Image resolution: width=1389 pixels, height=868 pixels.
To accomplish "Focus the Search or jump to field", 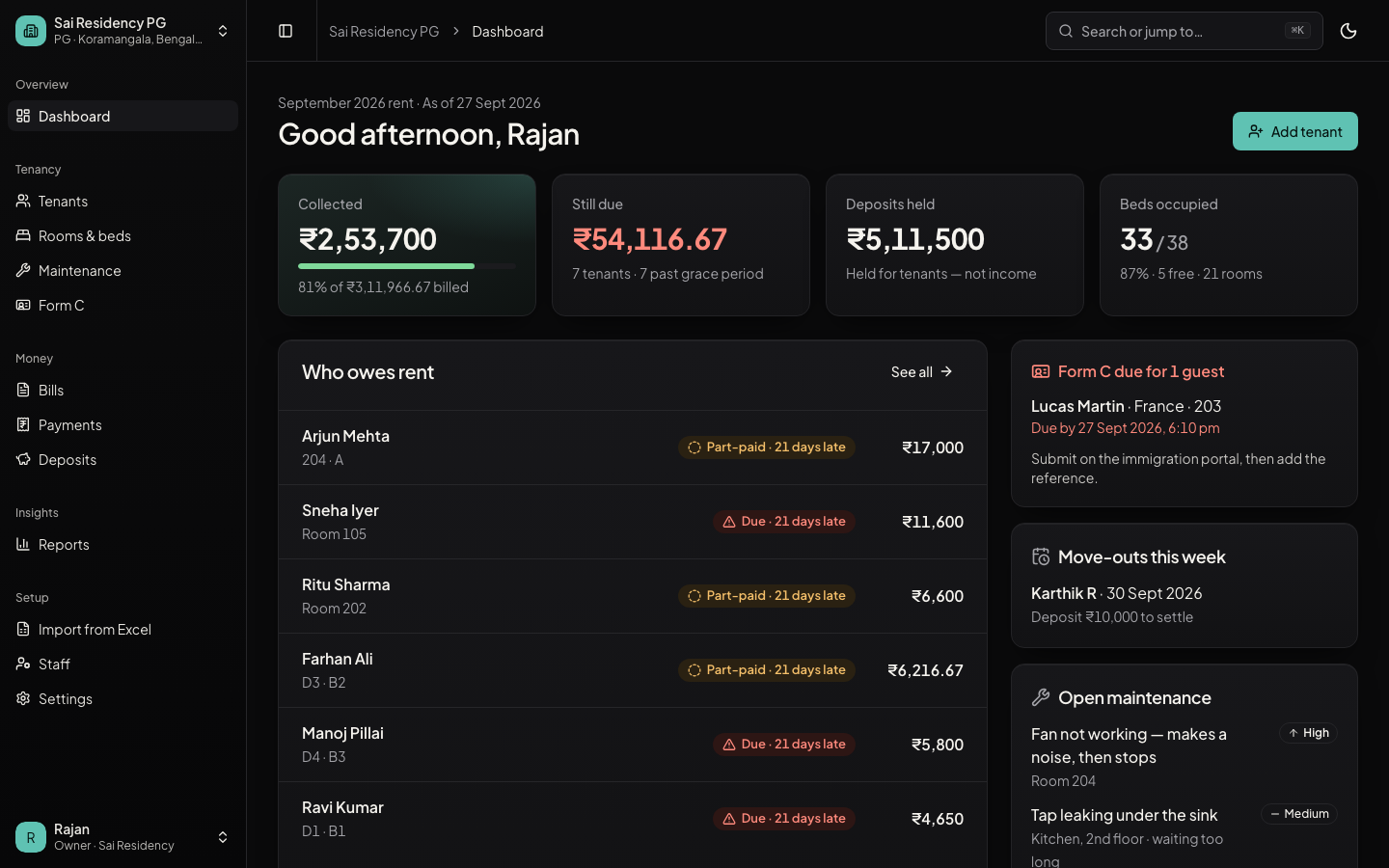I will [x=1184, y=31].
